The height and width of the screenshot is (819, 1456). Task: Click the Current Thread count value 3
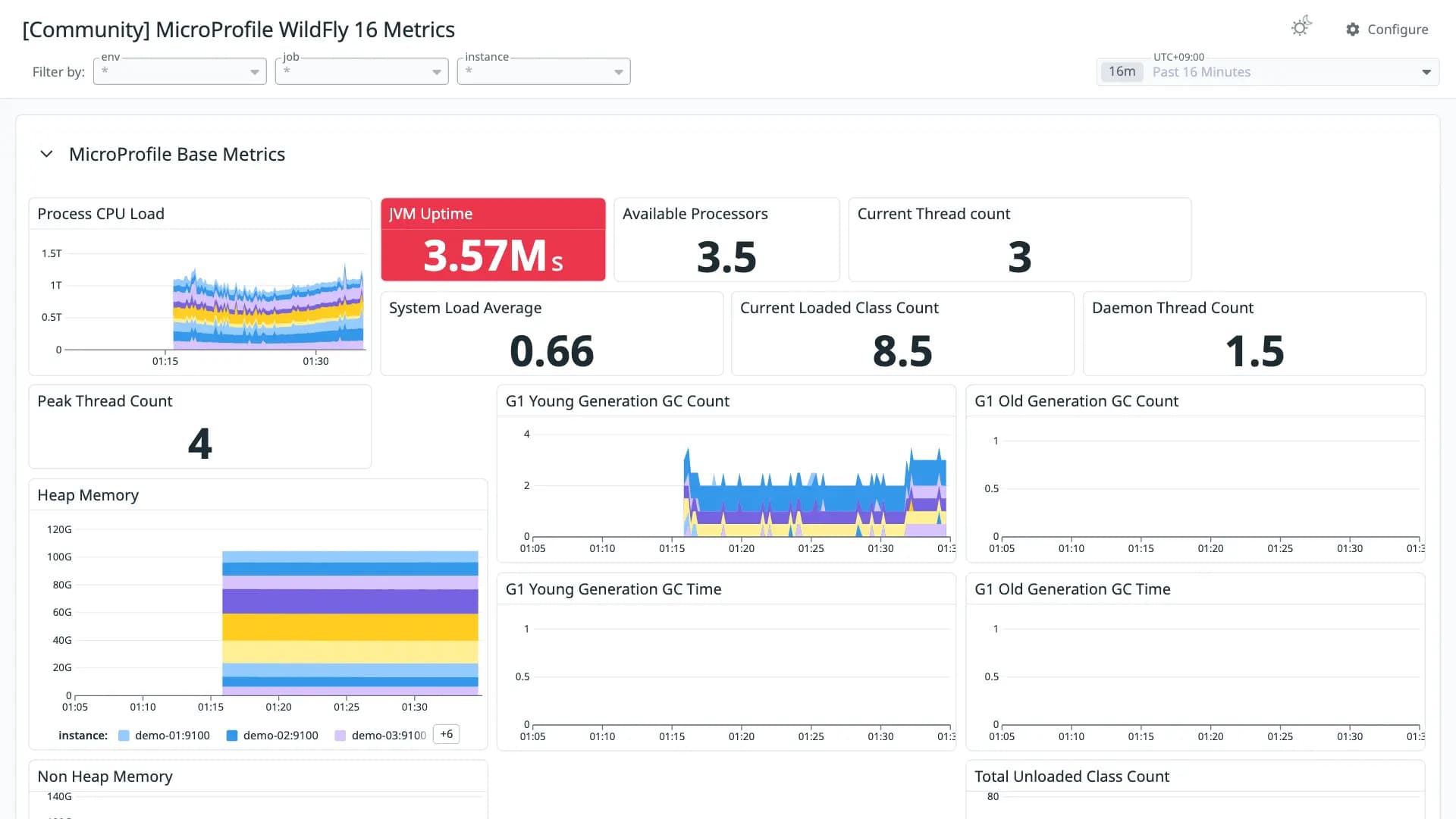(1020, 257)
